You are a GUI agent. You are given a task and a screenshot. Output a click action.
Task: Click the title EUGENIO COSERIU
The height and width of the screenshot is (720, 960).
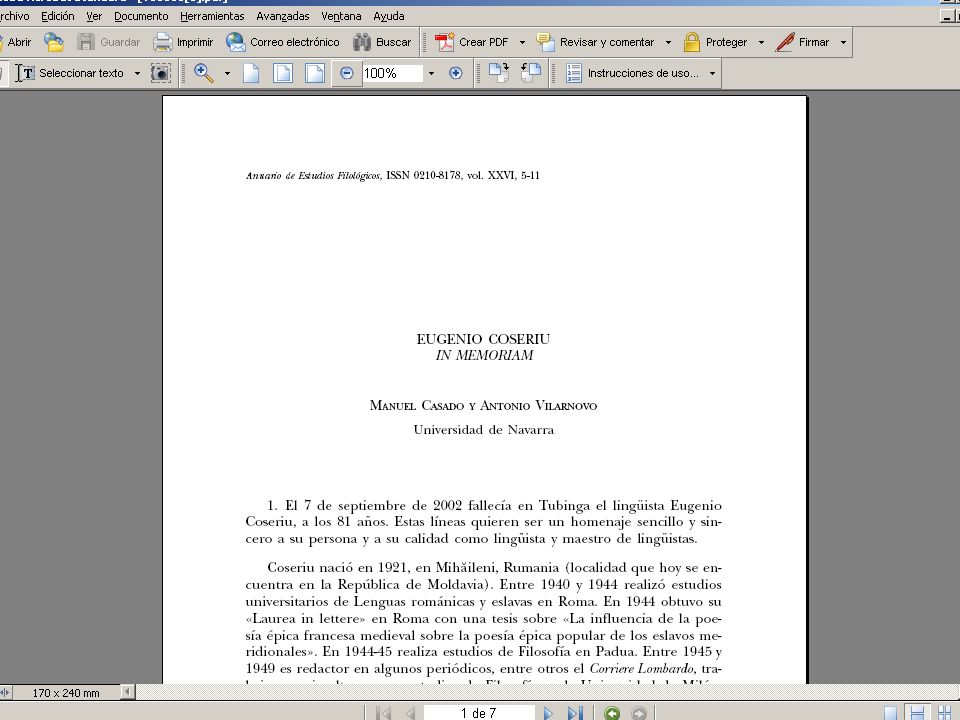[483, 339]
